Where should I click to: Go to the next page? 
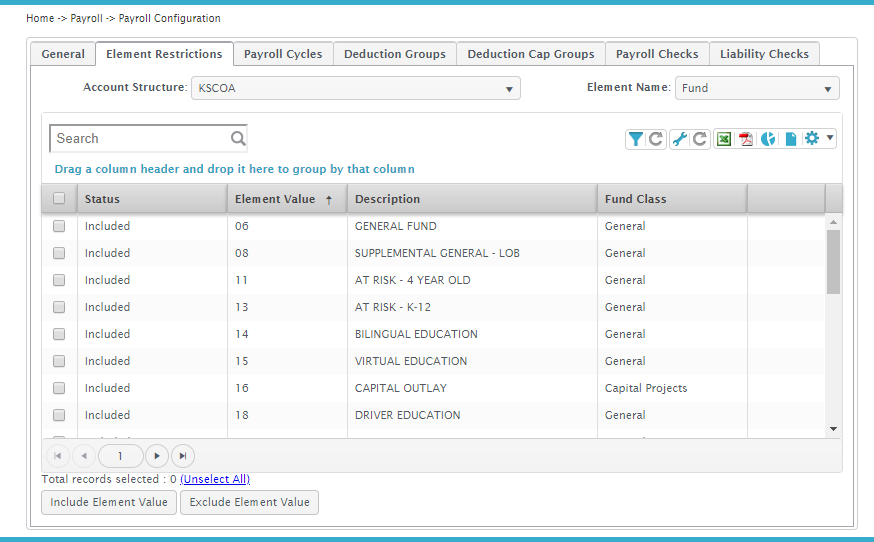(x=157, y=456)
